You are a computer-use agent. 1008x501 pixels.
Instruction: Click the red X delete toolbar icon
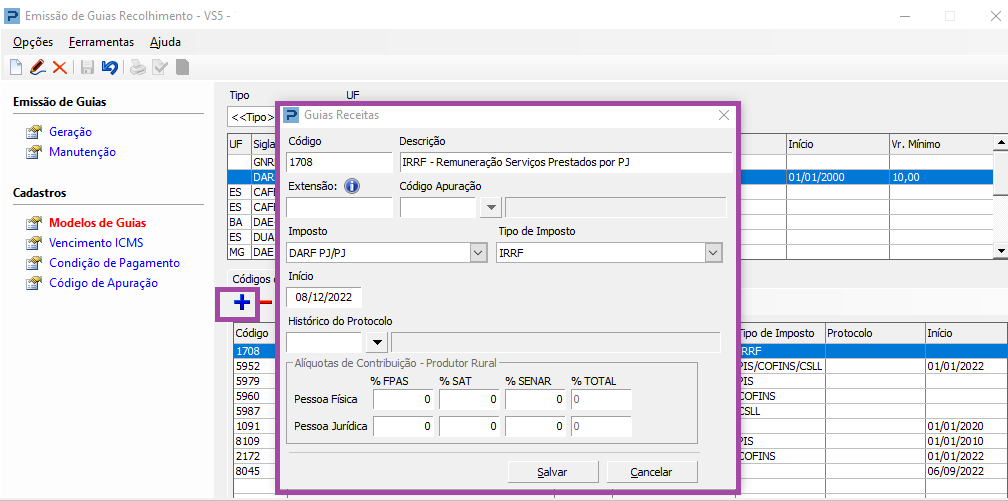coord(59,68)
